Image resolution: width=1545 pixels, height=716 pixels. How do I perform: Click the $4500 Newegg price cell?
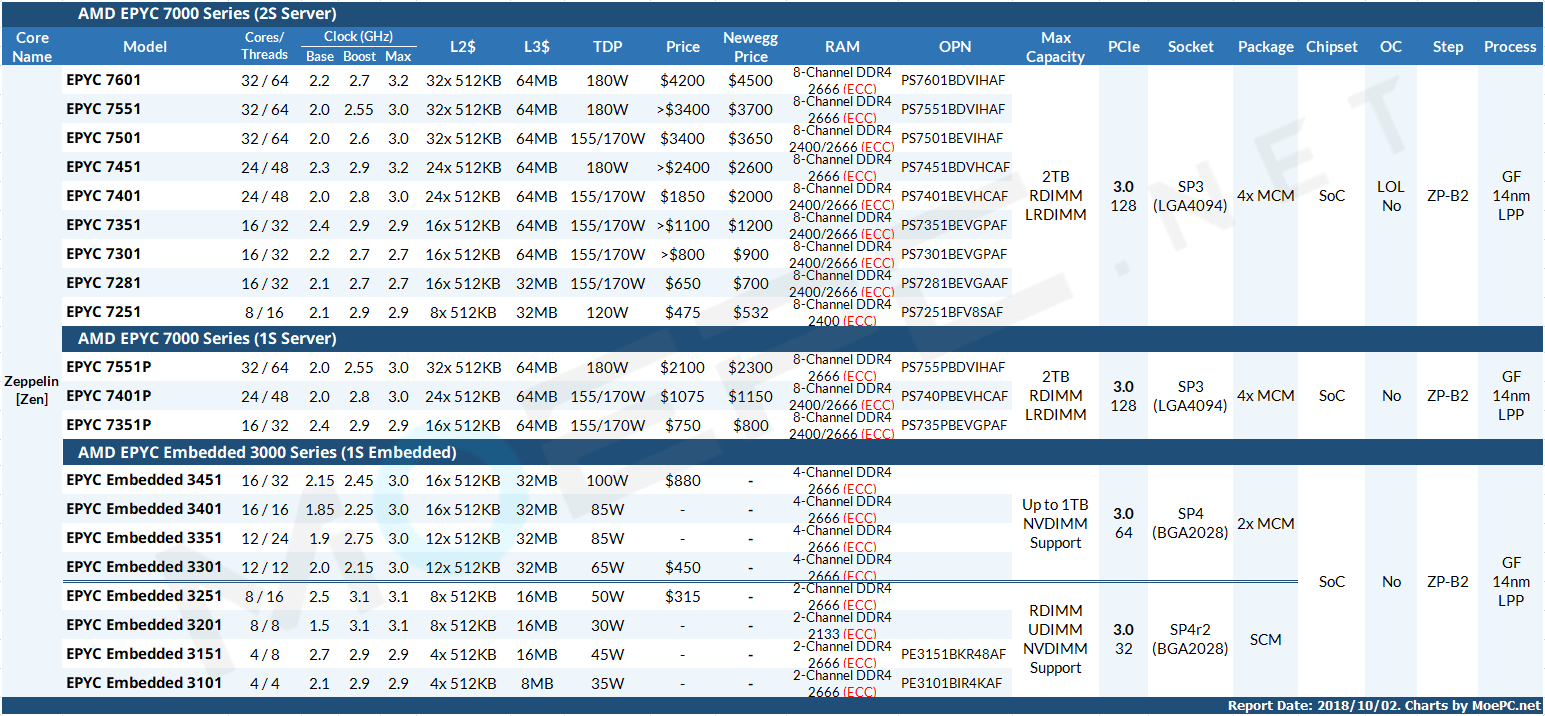pyautogui.click(x=751, y=81)
